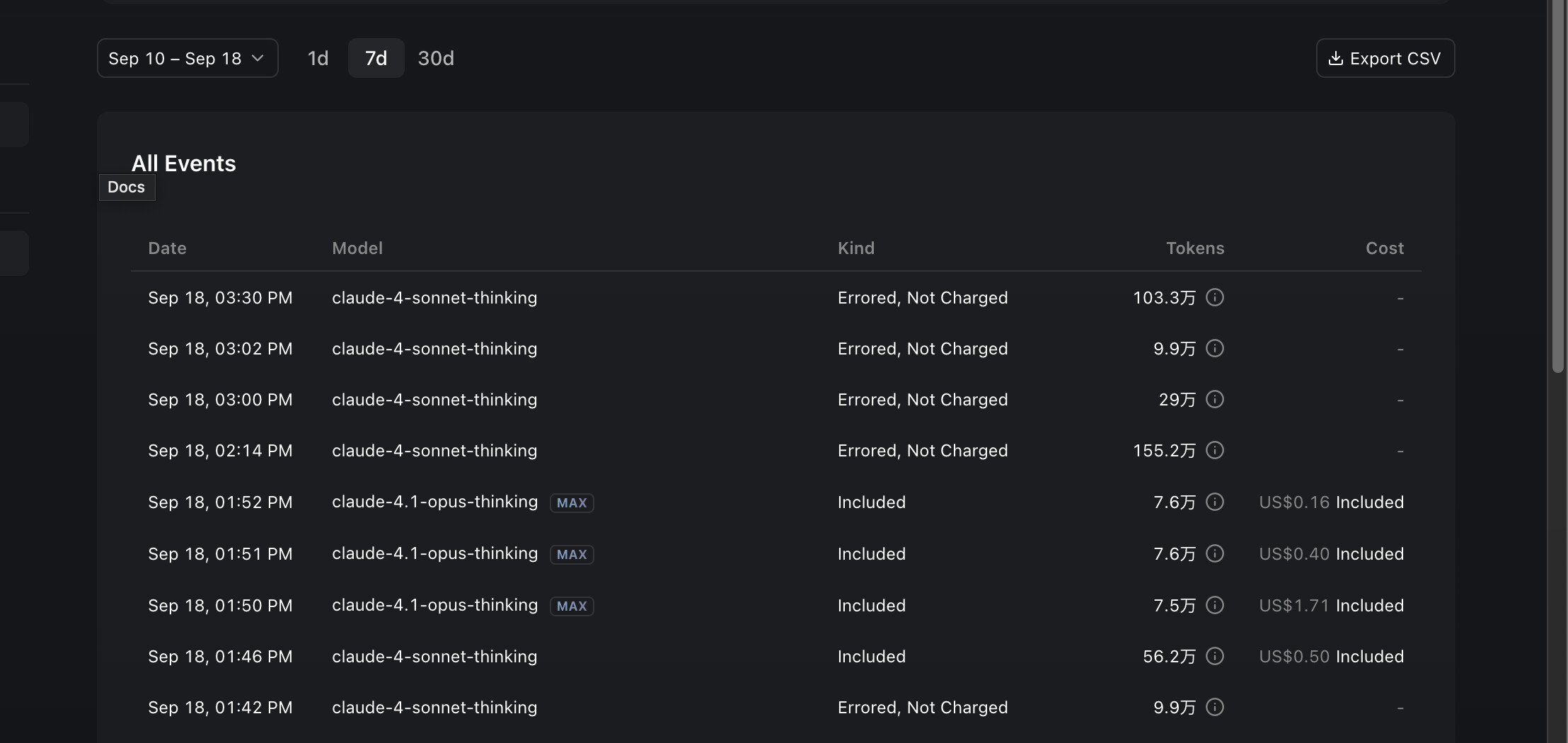This screenshot has height=743, width=1568.
Task: Click the Docs tooltip label
Action: point(127,187)
